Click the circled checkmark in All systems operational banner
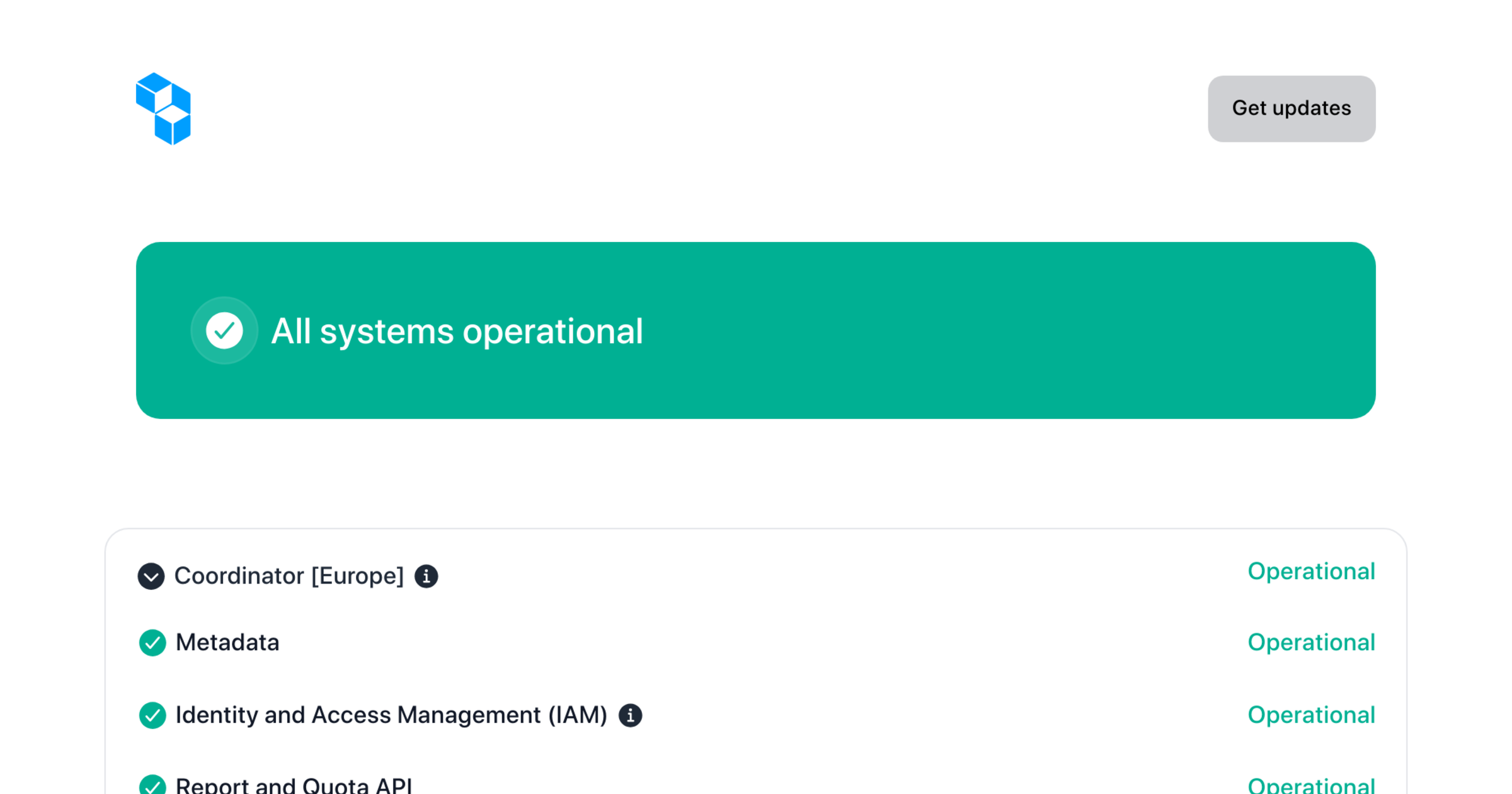Screen dimensions: 1512x794 pyautogui.click(x=224, y=330)
